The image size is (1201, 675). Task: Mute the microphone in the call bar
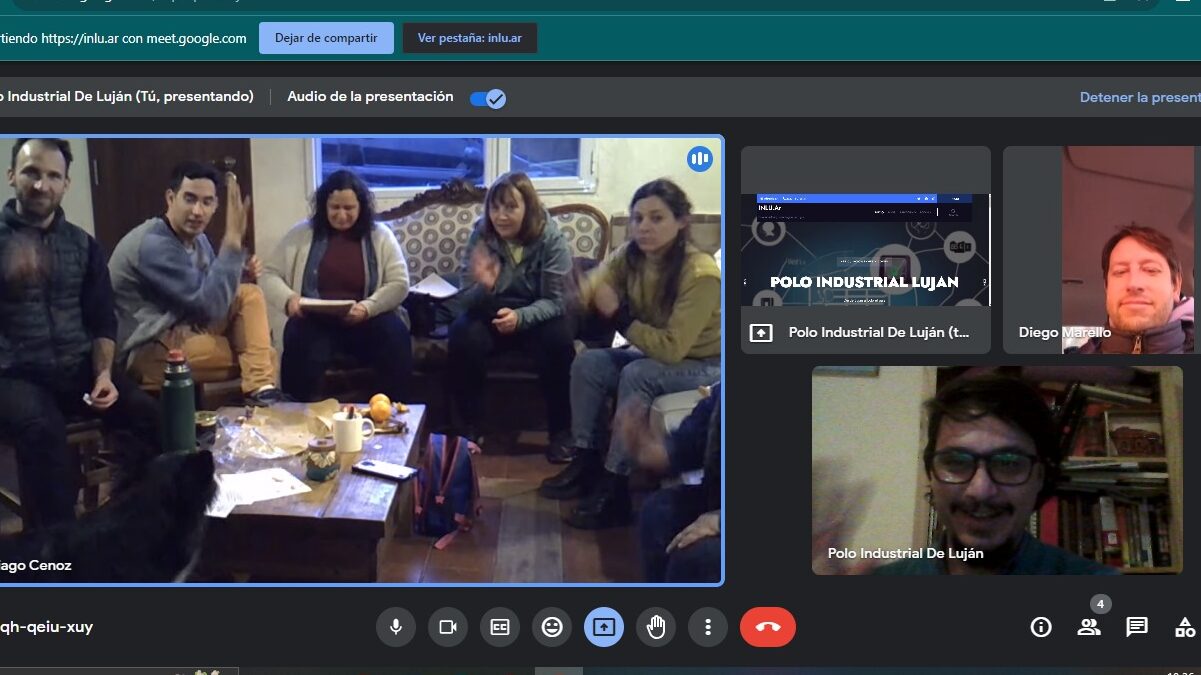(396, 627)
